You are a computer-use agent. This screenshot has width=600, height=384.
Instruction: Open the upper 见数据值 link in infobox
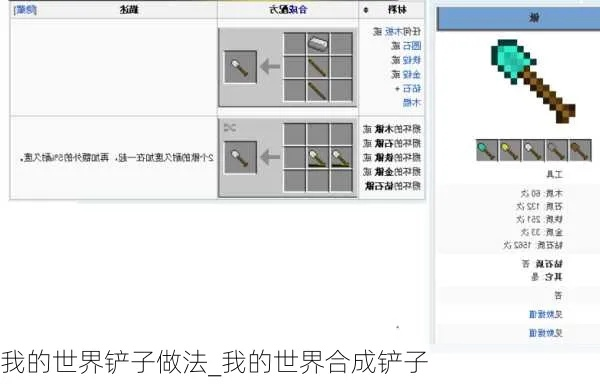[x=546, y=314]
